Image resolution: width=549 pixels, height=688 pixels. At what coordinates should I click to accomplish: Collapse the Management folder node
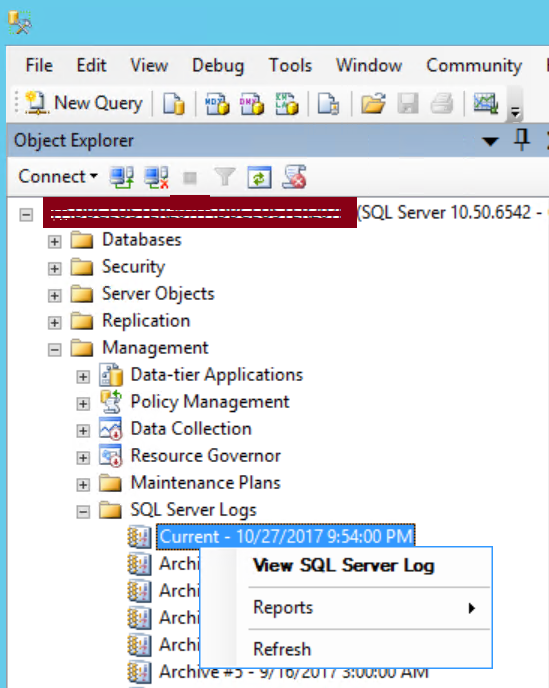click(x=54, y=349)
